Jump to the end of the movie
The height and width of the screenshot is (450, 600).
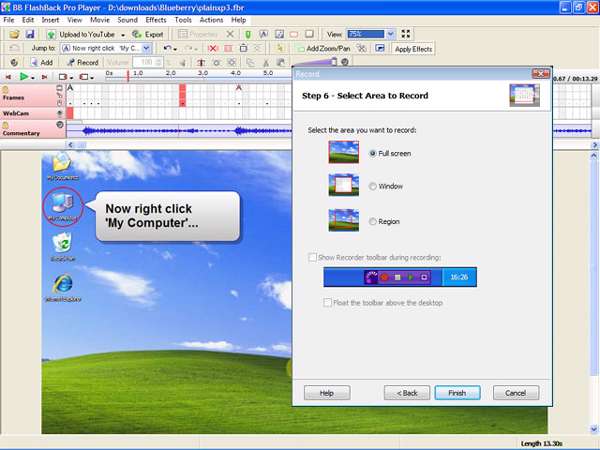click(44, 77)
